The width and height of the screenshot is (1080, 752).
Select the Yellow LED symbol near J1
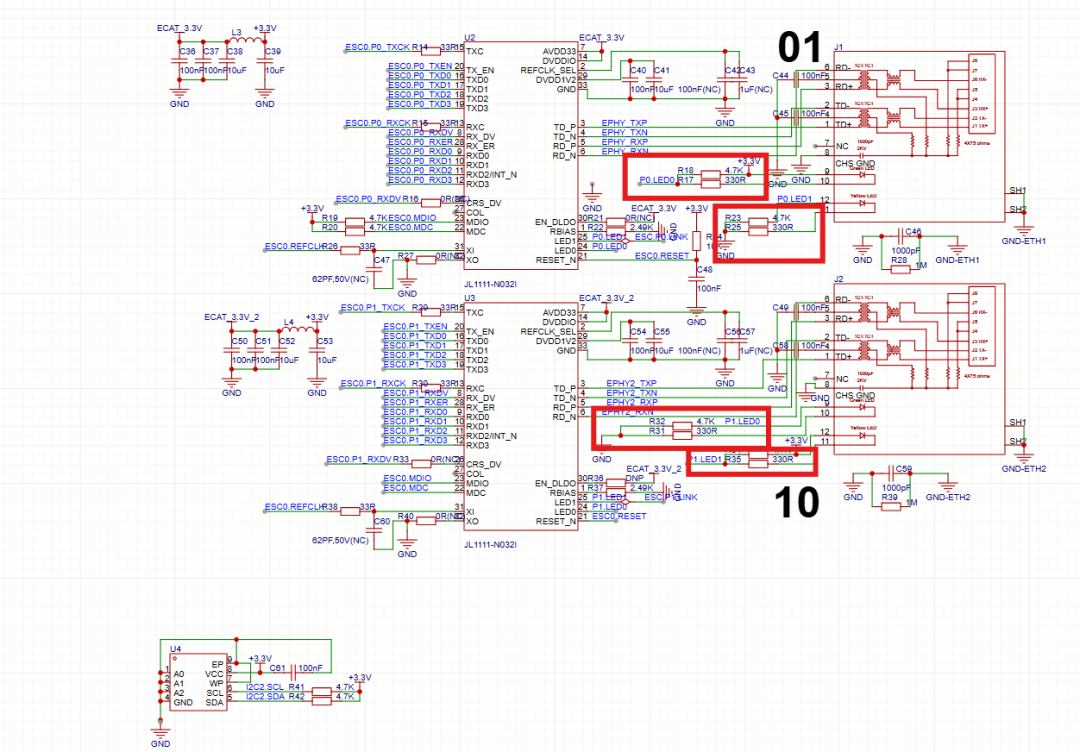(861, 203)
